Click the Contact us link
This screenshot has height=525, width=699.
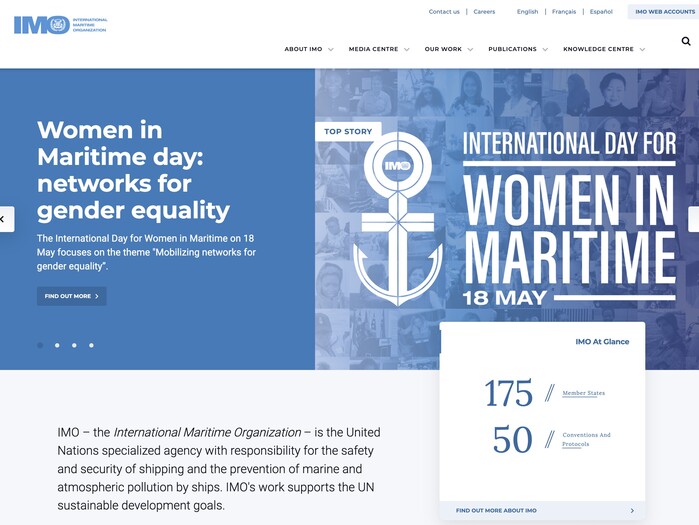point(444,12)
